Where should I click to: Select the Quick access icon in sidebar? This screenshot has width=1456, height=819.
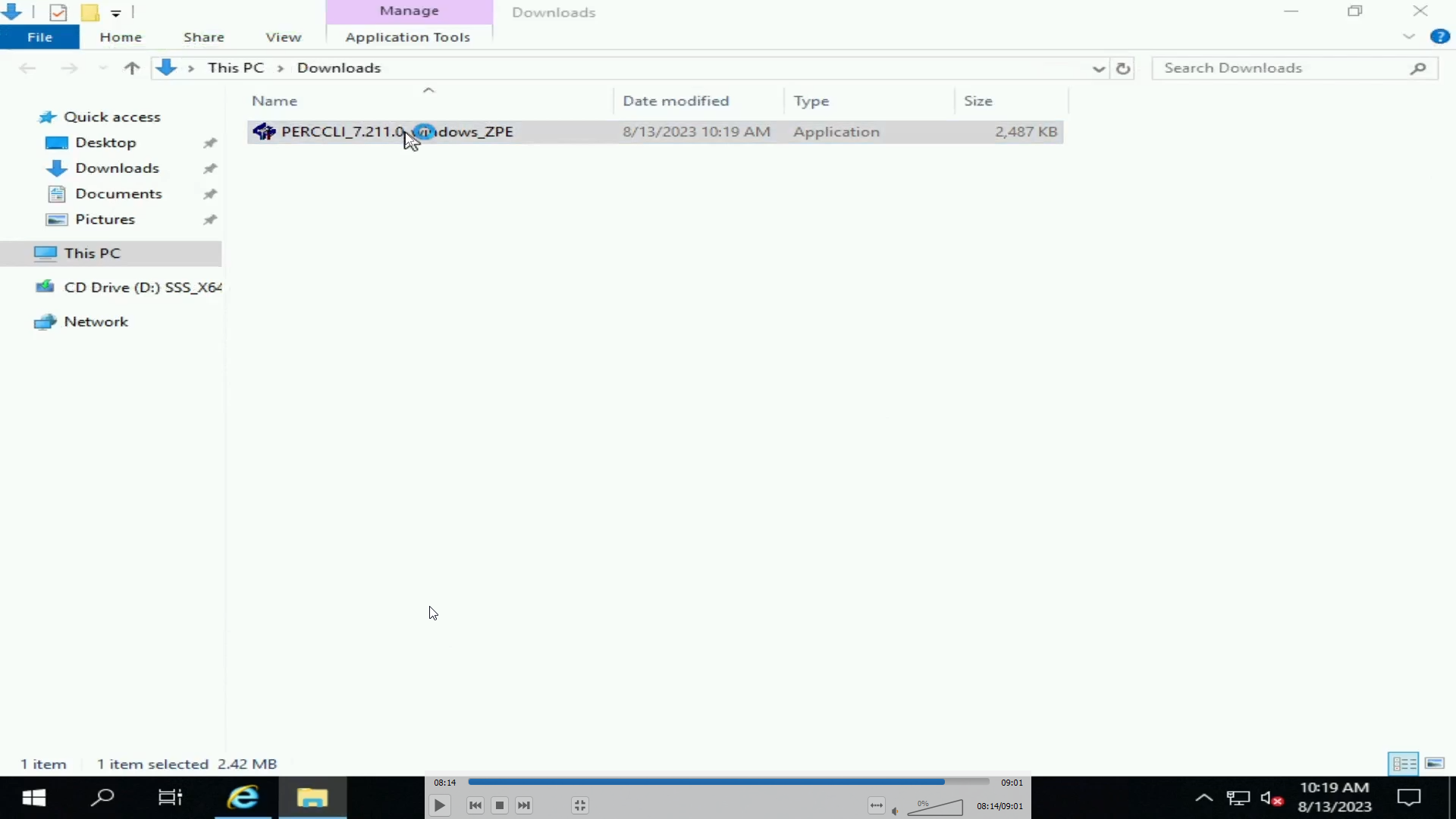click(47, 116)
